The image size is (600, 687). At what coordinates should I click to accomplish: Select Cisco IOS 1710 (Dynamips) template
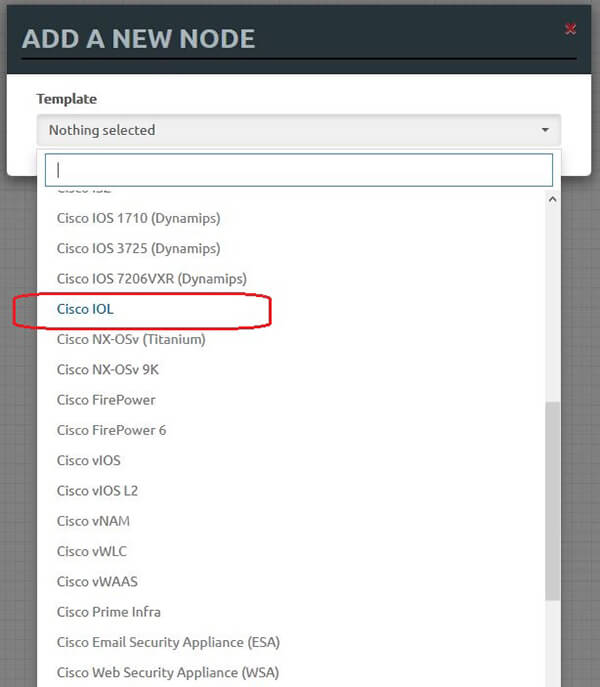[x=138, y=218]
